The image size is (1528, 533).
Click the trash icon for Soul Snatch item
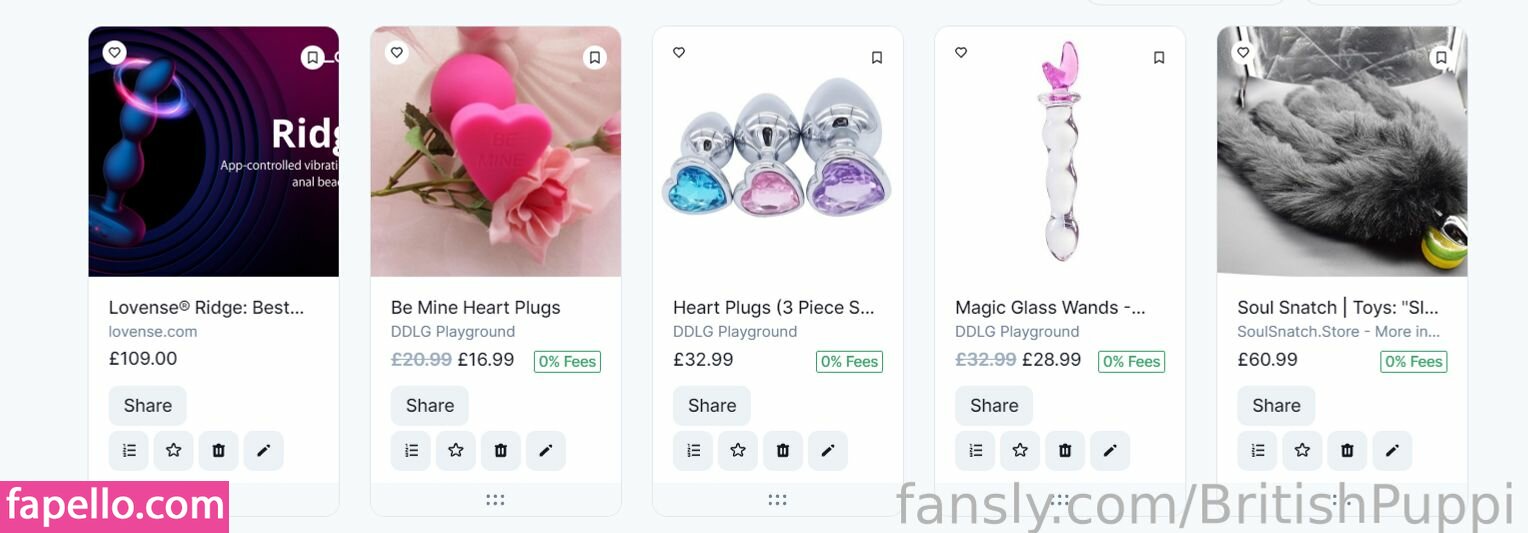click(x=1347, y=451)
